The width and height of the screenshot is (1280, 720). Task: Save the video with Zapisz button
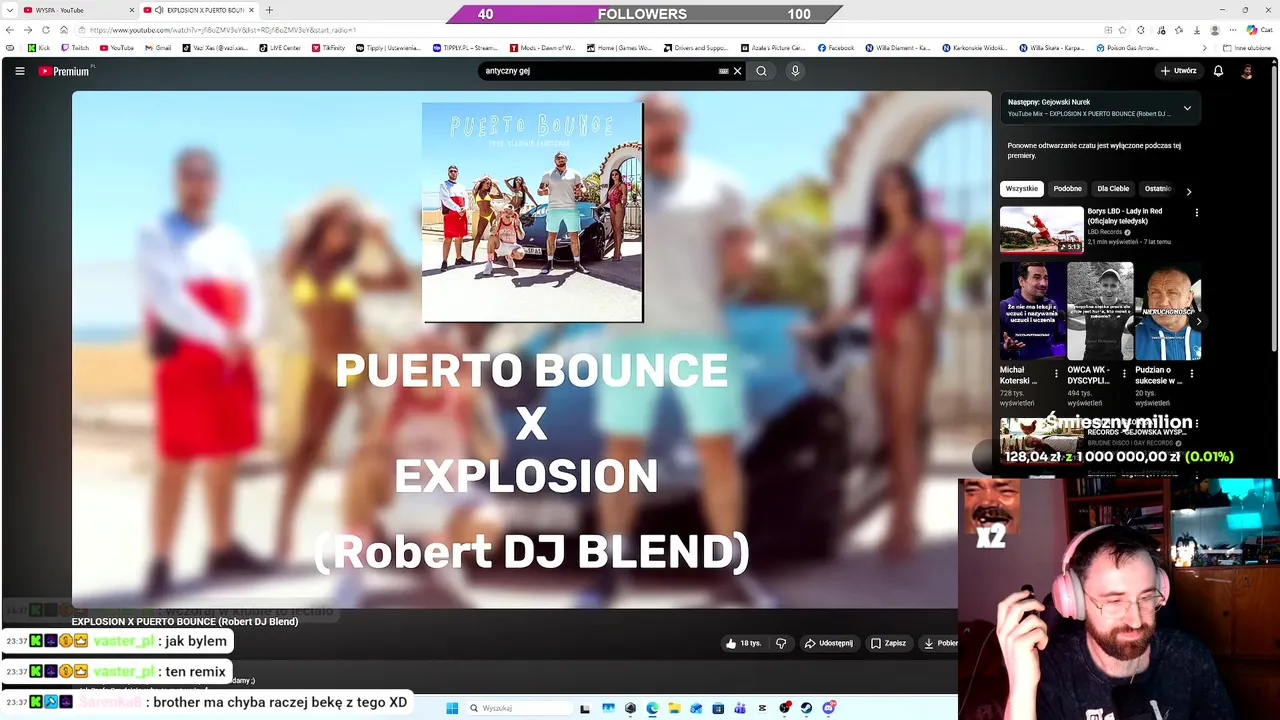[x=888, y=643]
